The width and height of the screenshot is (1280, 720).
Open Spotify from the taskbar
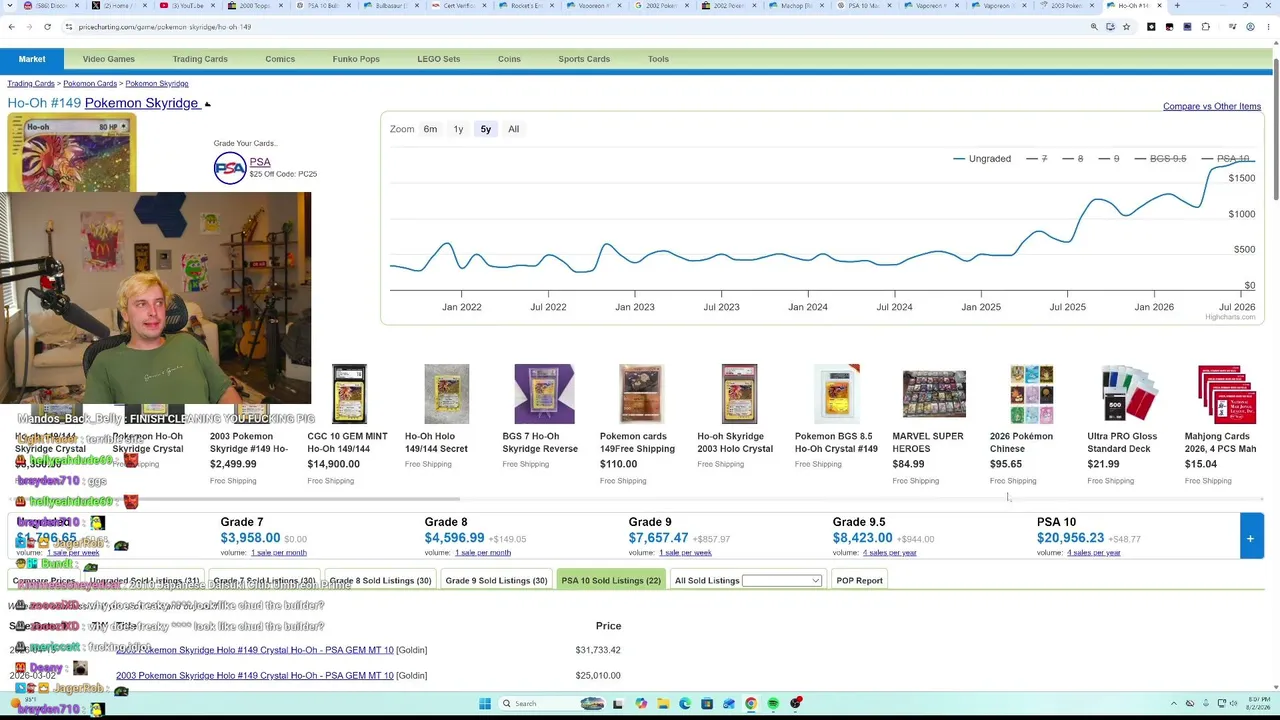coord(773,704)
